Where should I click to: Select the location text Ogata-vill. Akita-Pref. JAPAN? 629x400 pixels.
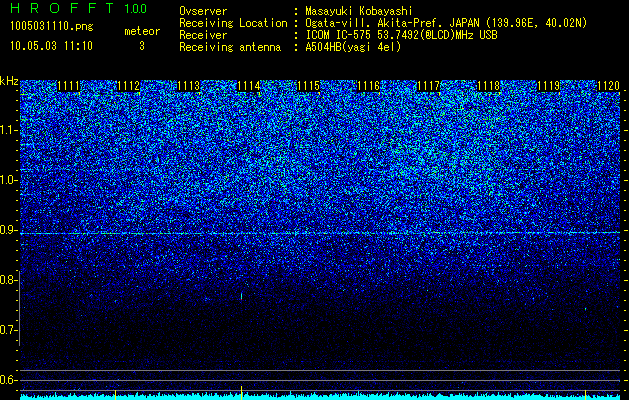tap(391, 23)
